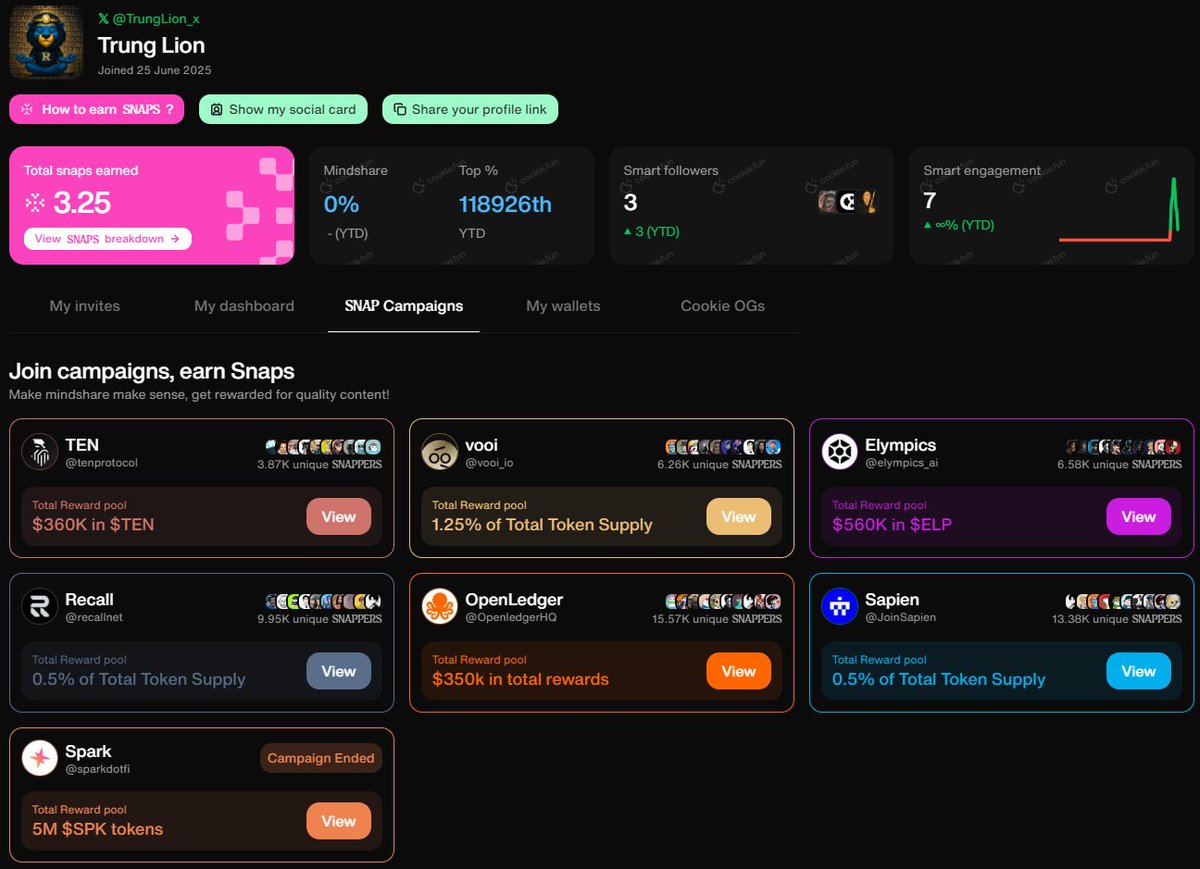This screenshot has width=1200, height=869.
Task: Click the Joined 25 June 2025 text
Action: click(x=155, y=70)
